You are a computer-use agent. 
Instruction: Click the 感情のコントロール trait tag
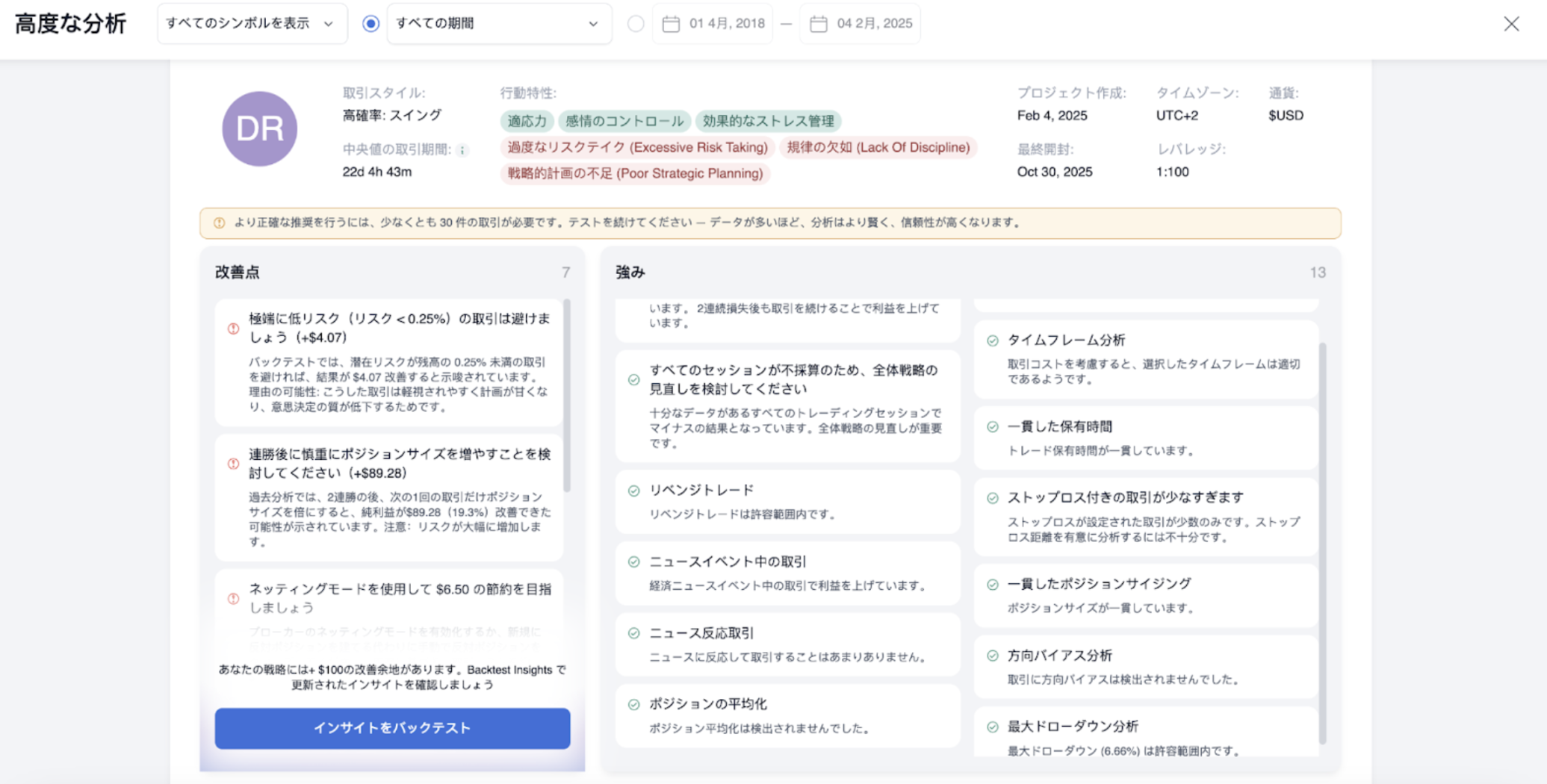(624, 121)
